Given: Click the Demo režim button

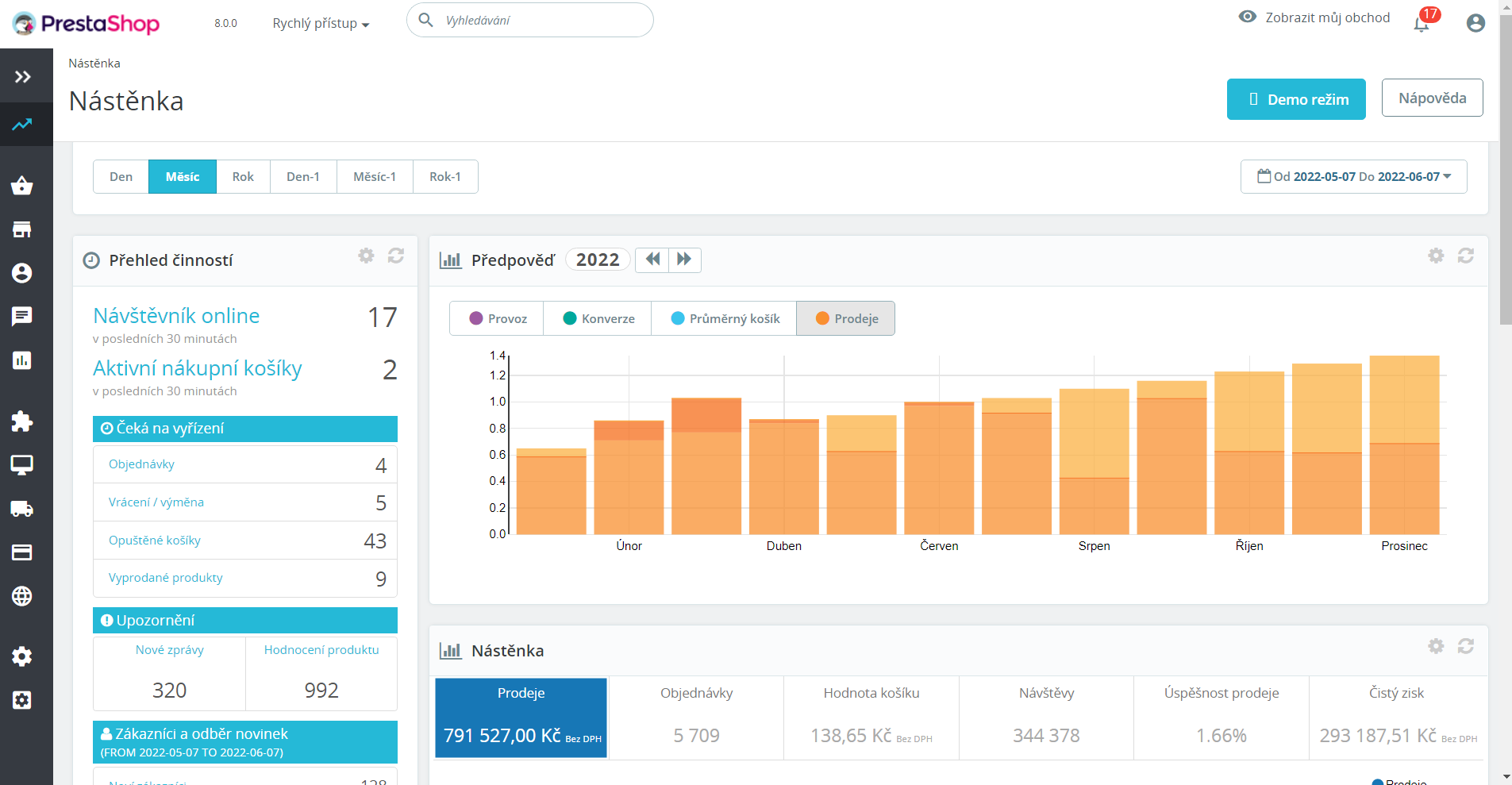Looking at the screenshot, I should point(1296,99).
